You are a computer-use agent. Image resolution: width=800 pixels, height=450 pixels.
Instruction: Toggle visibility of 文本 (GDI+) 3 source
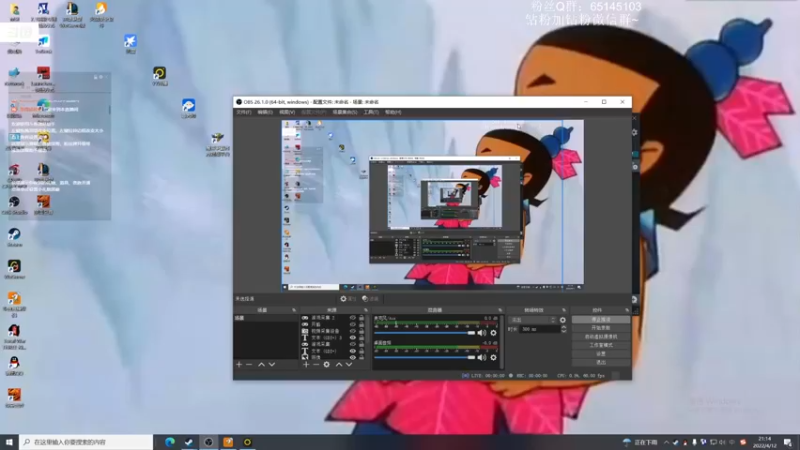(x=353, y=338)
